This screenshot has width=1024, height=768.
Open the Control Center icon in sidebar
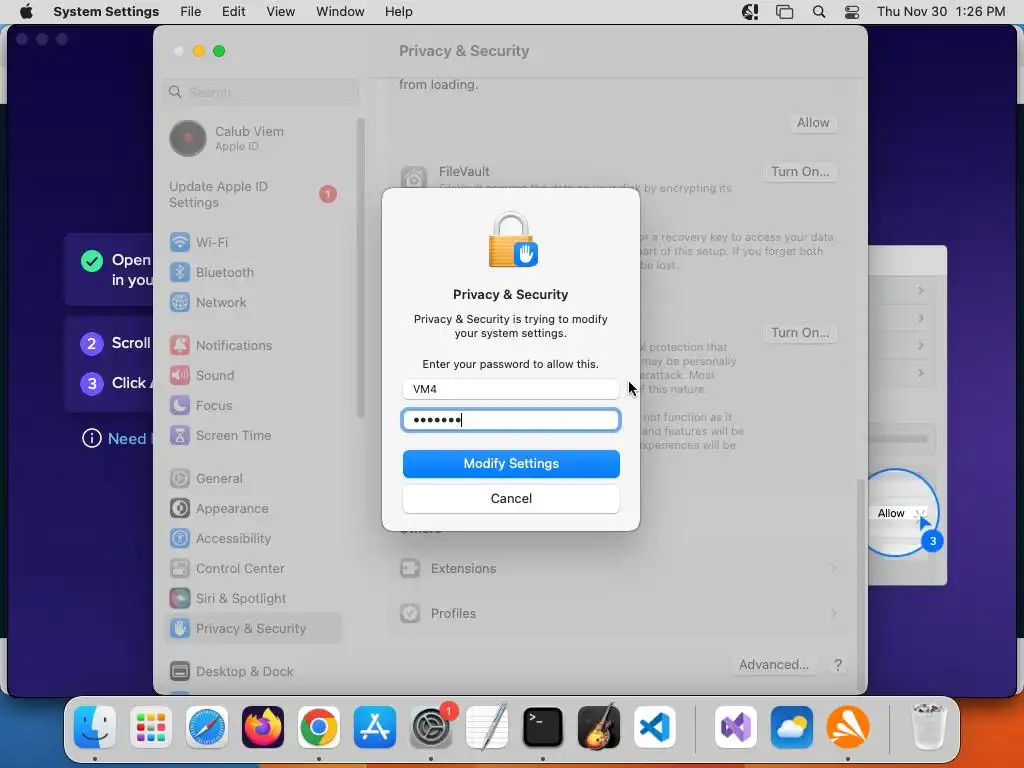(180, 569)
